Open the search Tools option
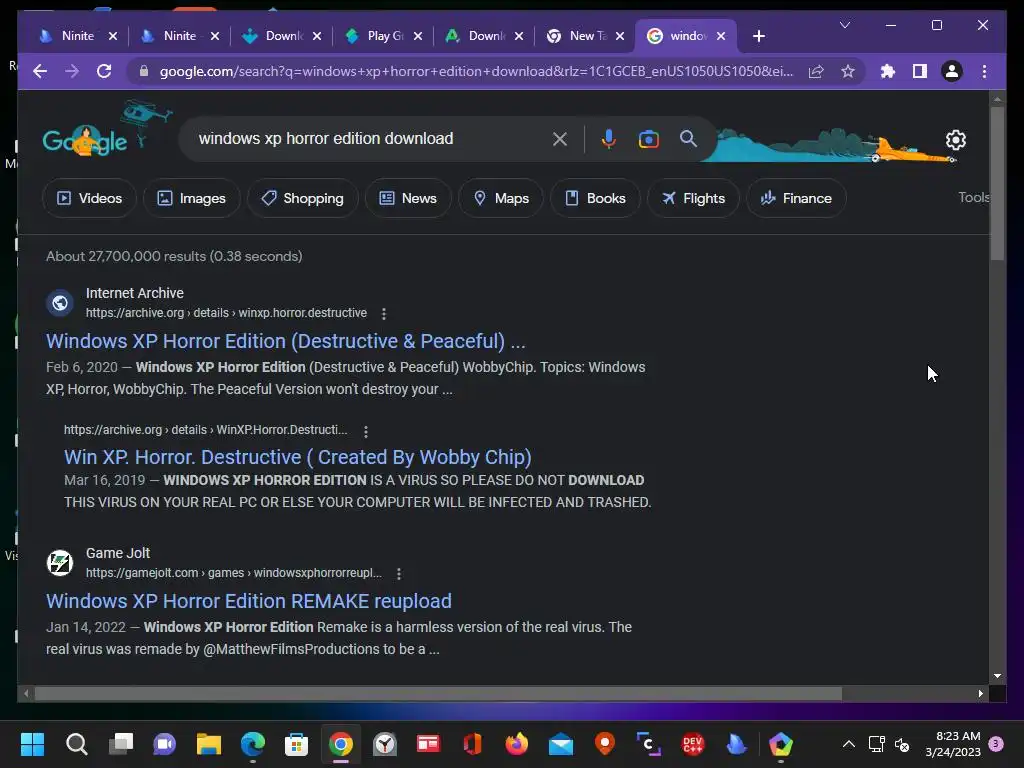The width and height of the screenshot is (1024, 768). tap(973, 197)
